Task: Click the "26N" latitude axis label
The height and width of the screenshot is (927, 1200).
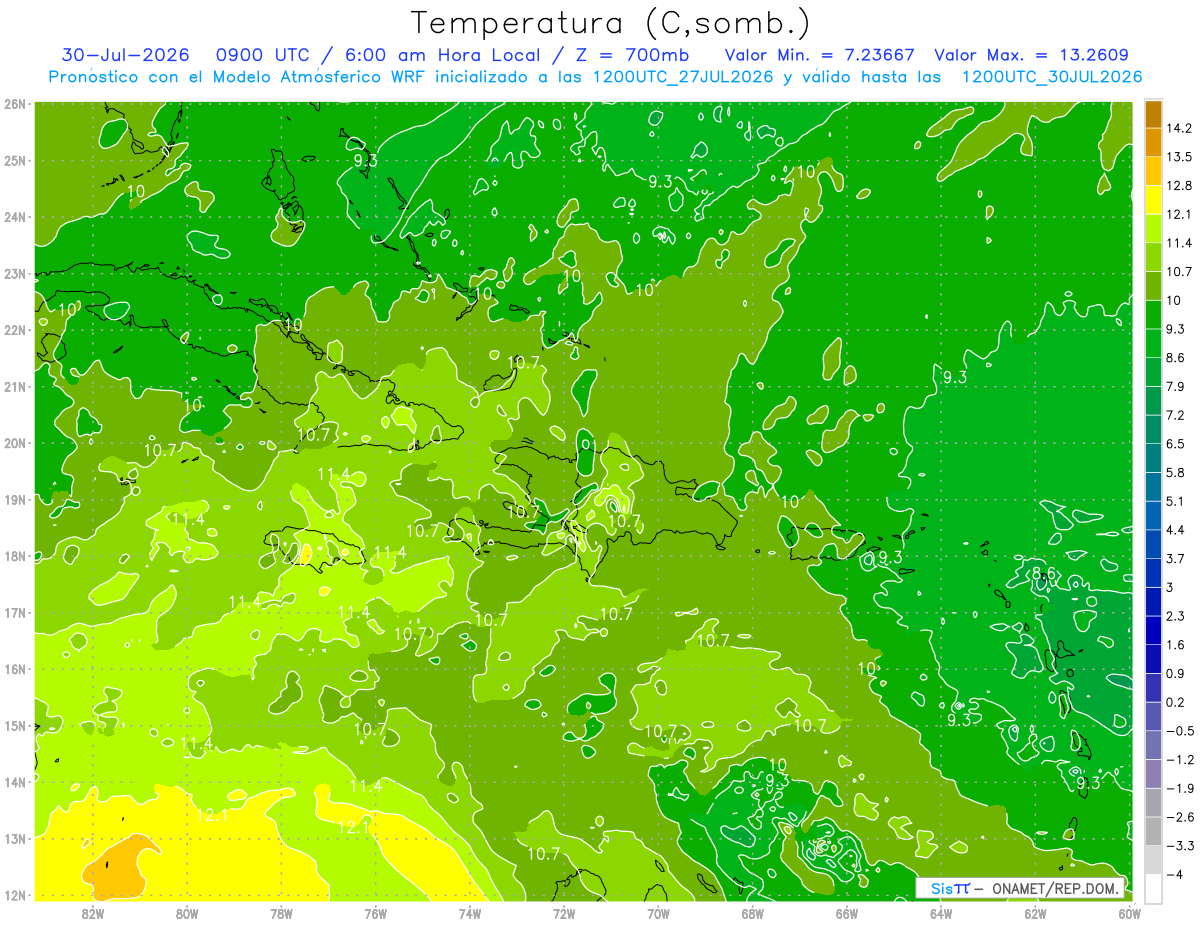Action: pyautogui.click(x=14, y=103)
